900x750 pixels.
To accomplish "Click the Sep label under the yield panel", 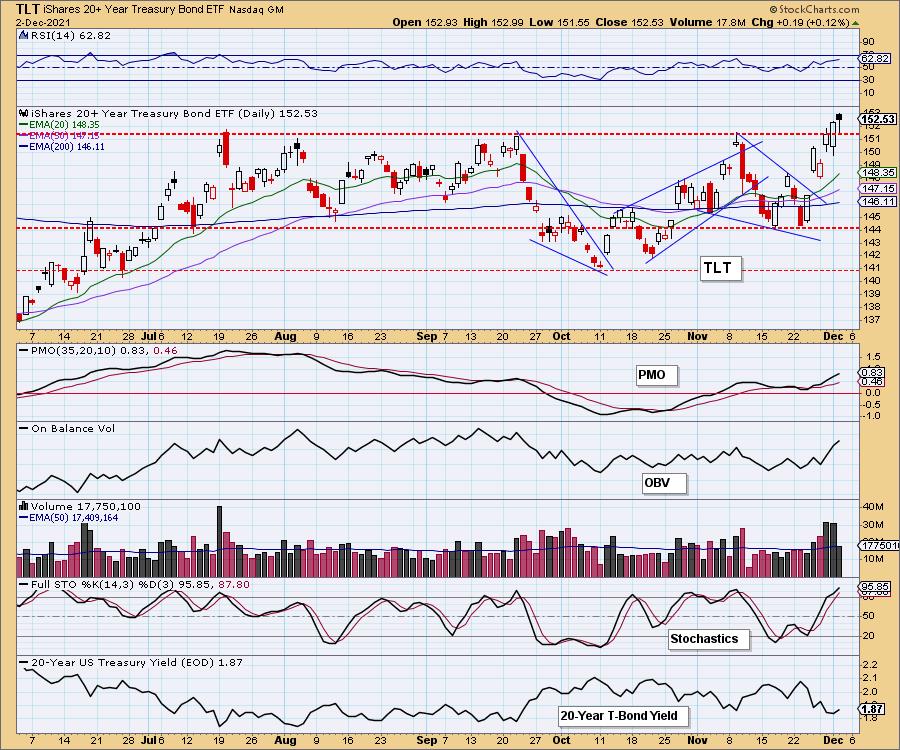I will point(427,740).
